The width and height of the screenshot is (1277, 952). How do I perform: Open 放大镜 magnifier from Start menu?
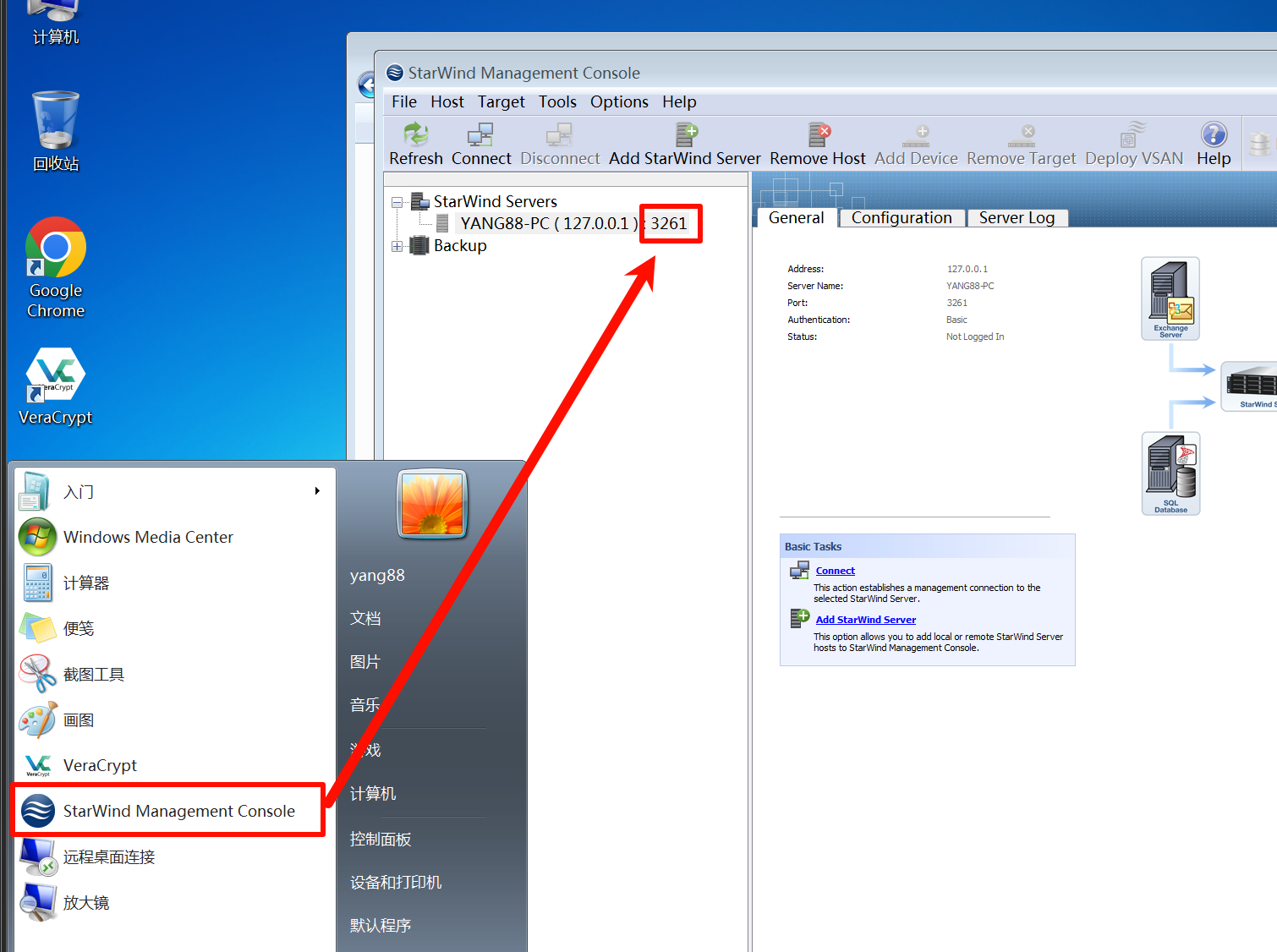coord(175,902)
